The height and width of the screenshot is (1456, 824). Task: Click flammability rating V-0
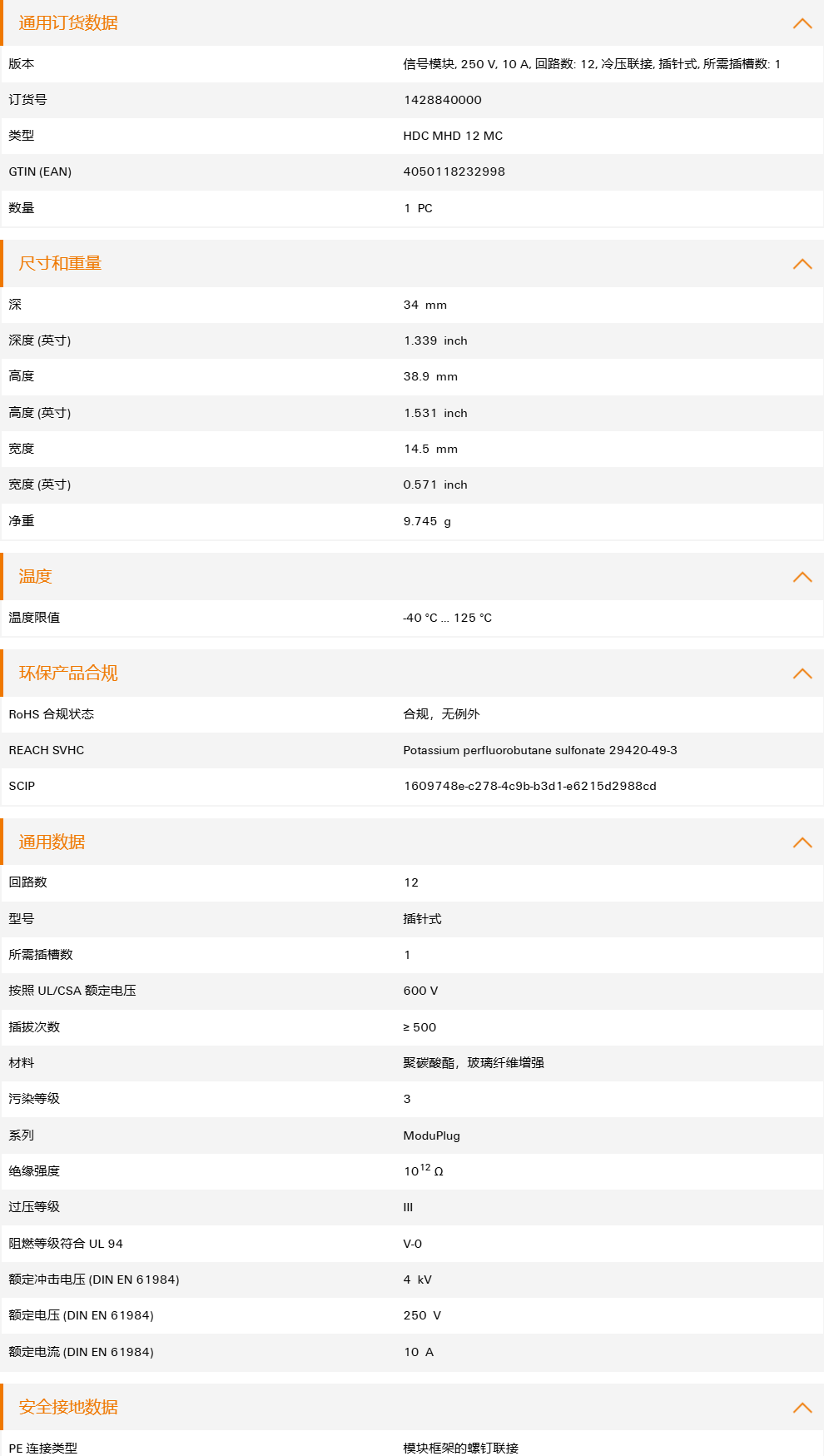click(x=413, y=1244)
